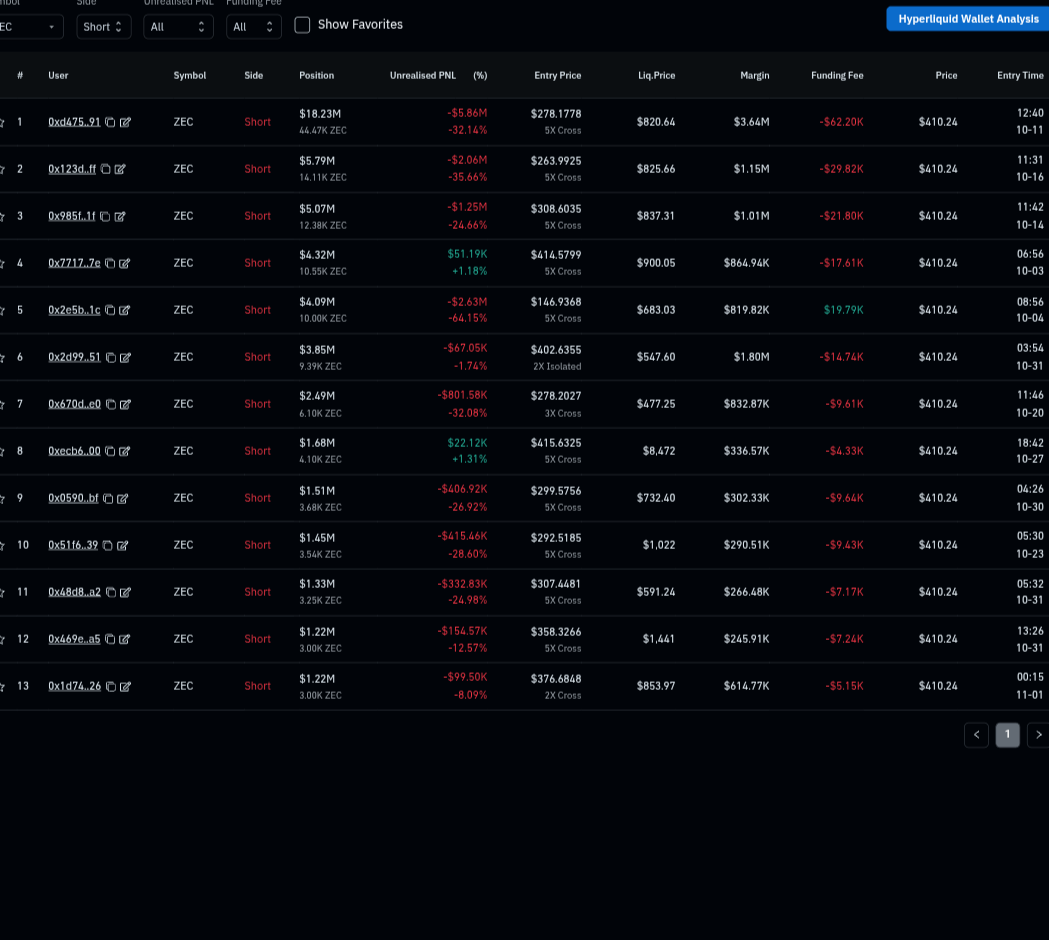This screenshot has height=940, width=1049.
Task: Click the green $19.79K funding fee
Action: [x=844, y=310]
